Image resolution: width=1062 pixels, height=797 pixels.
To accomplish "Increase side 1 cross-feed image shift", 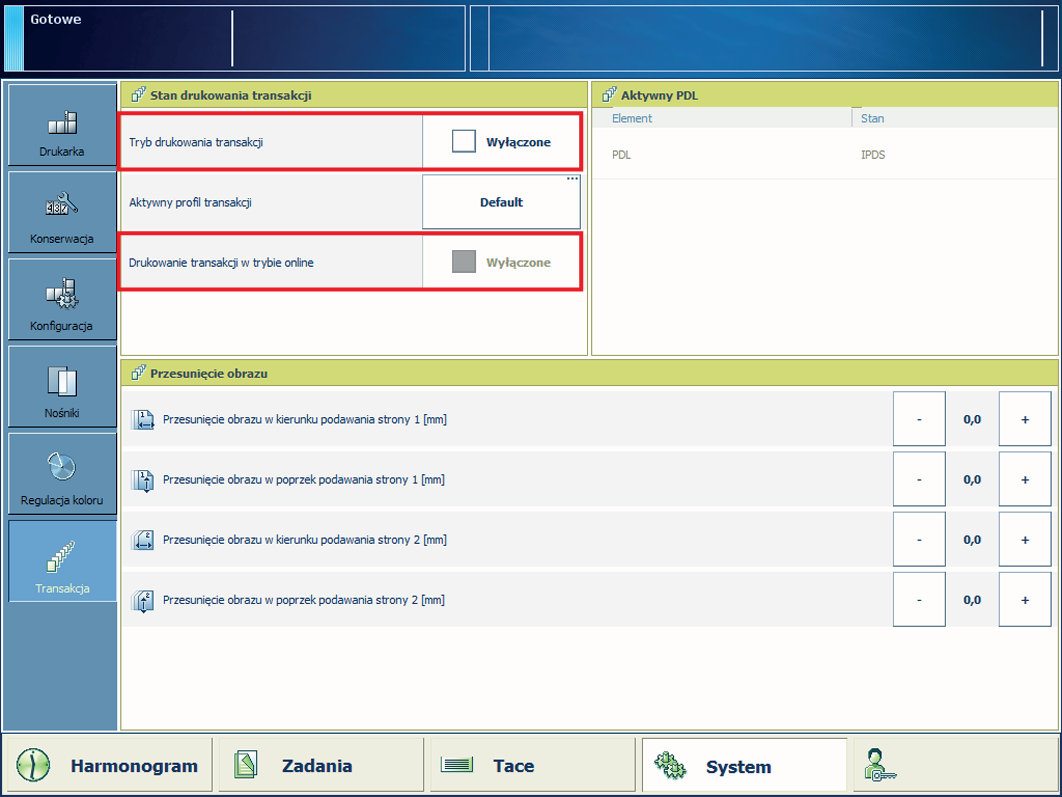I will click(1024, 479).
